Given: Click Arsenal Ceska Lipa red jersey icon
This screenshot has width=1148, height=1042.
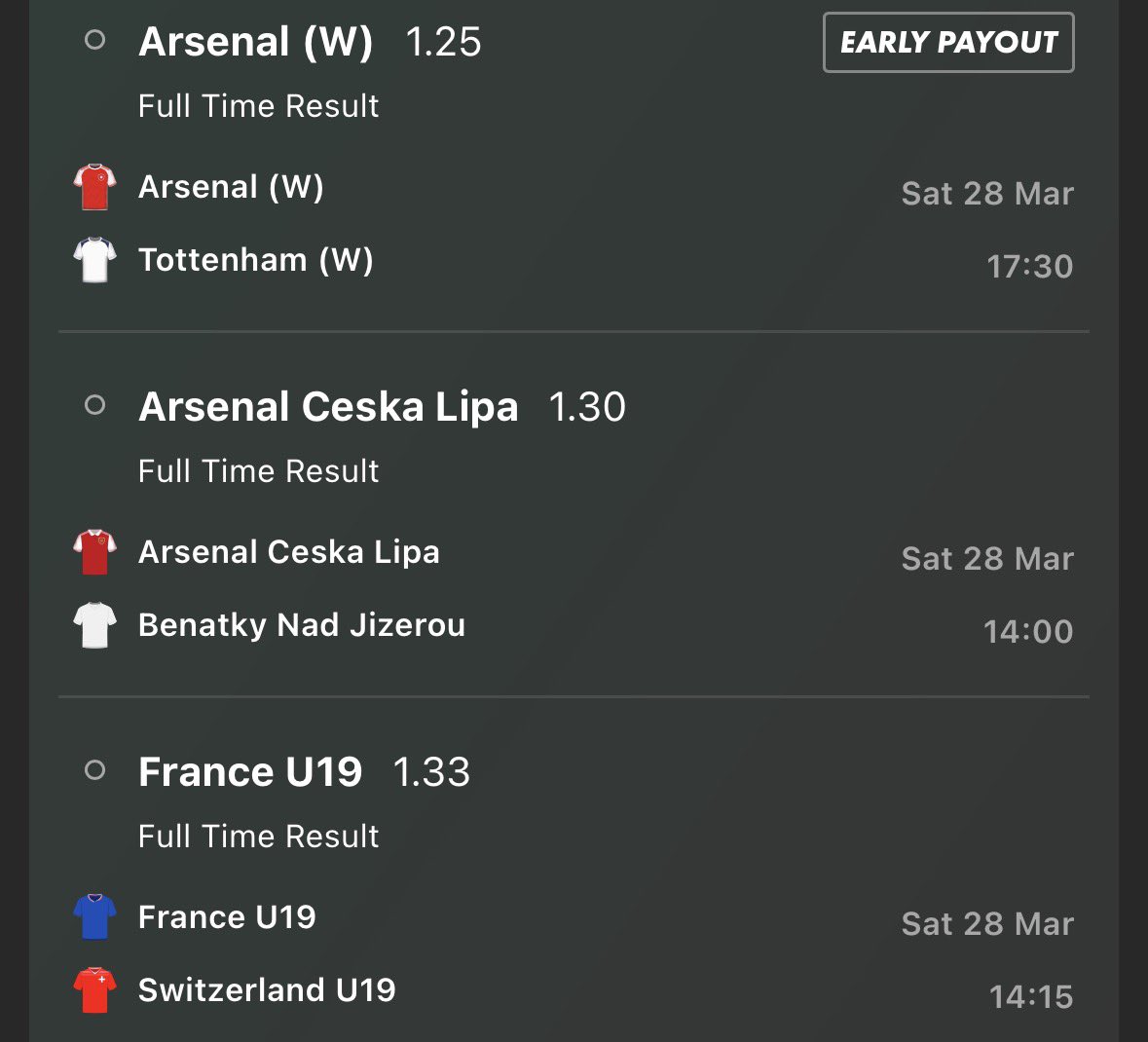Looking at the screenshot, I should [94, 552].
